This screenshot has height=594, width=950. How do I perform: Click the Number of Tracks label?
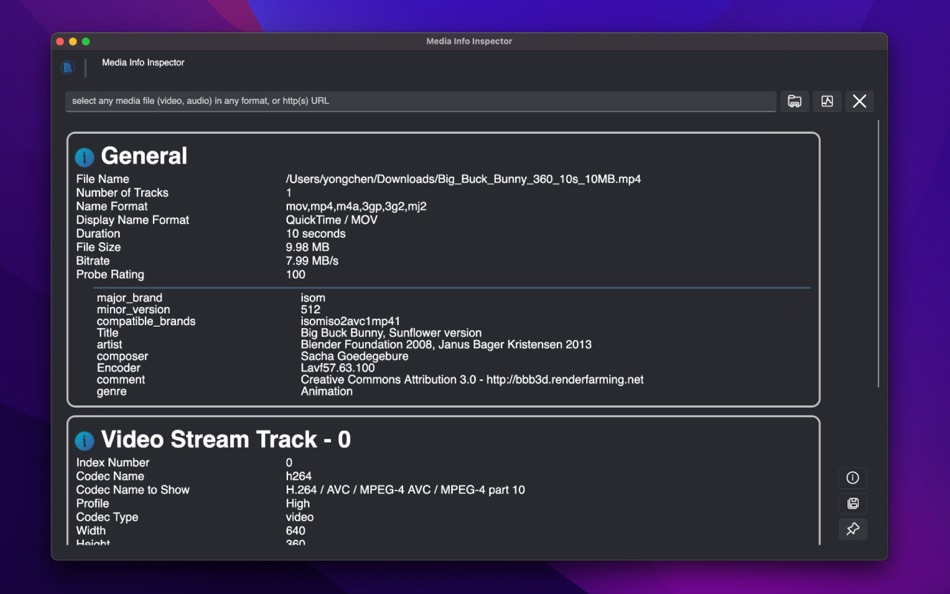pyautogui.click(x=122, y=193)
